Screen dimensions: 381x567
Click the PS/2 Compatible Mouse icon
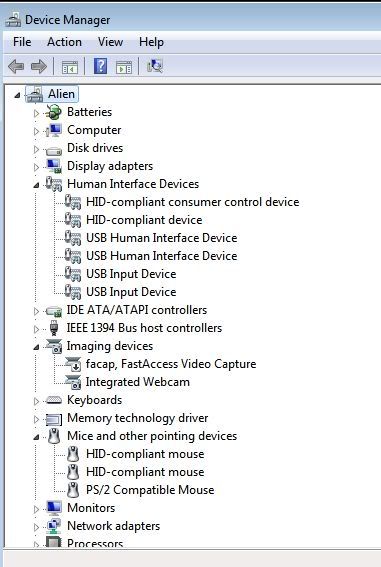73,490
